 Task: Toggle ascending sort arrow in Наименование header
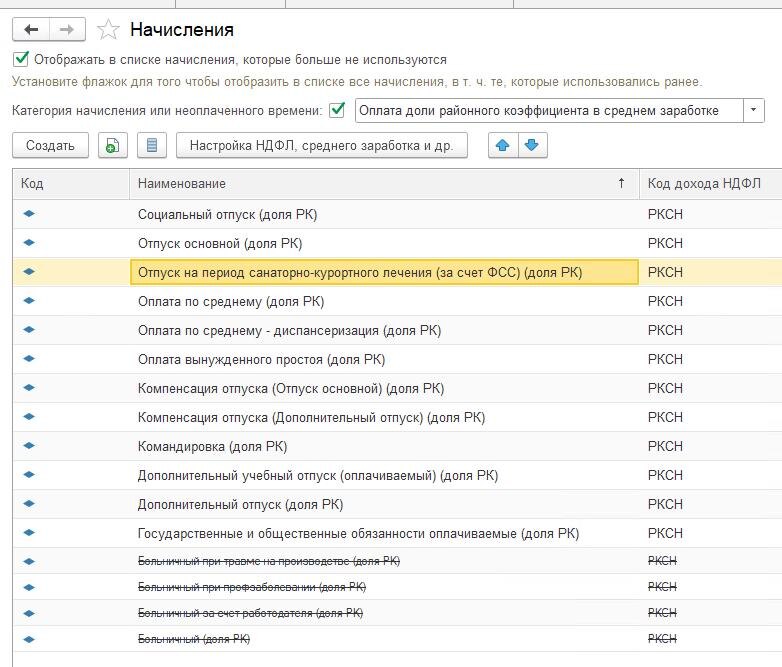coord(621,183)
